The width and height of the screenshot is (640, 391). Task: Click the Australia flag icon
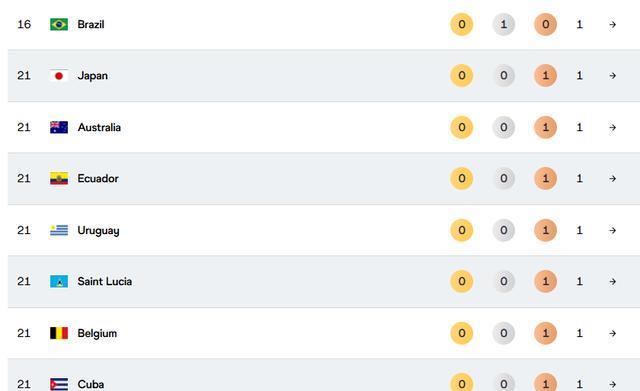click(59, 127)
